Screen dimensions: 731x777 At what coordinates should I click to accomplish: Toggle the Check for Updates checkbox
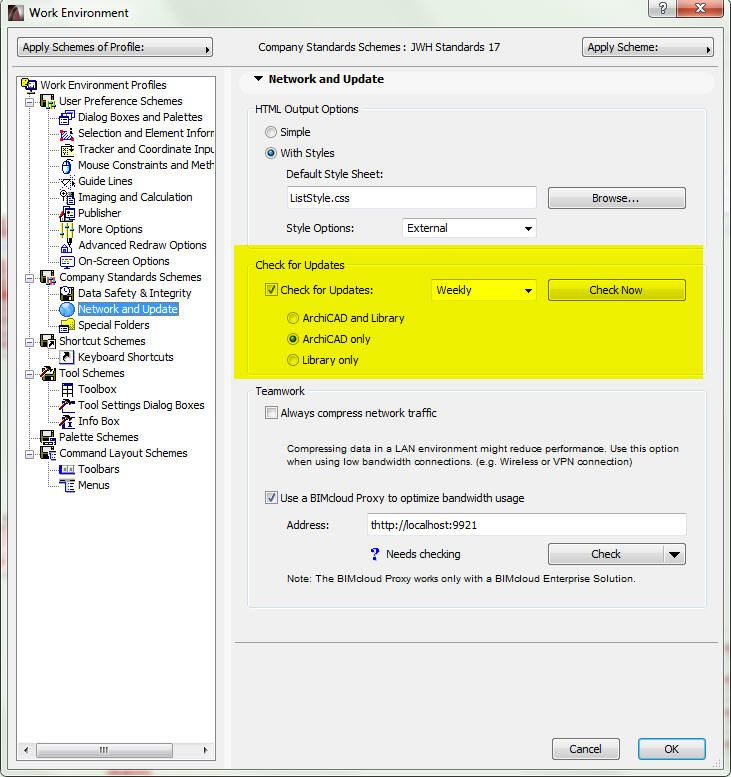[271, 290]
